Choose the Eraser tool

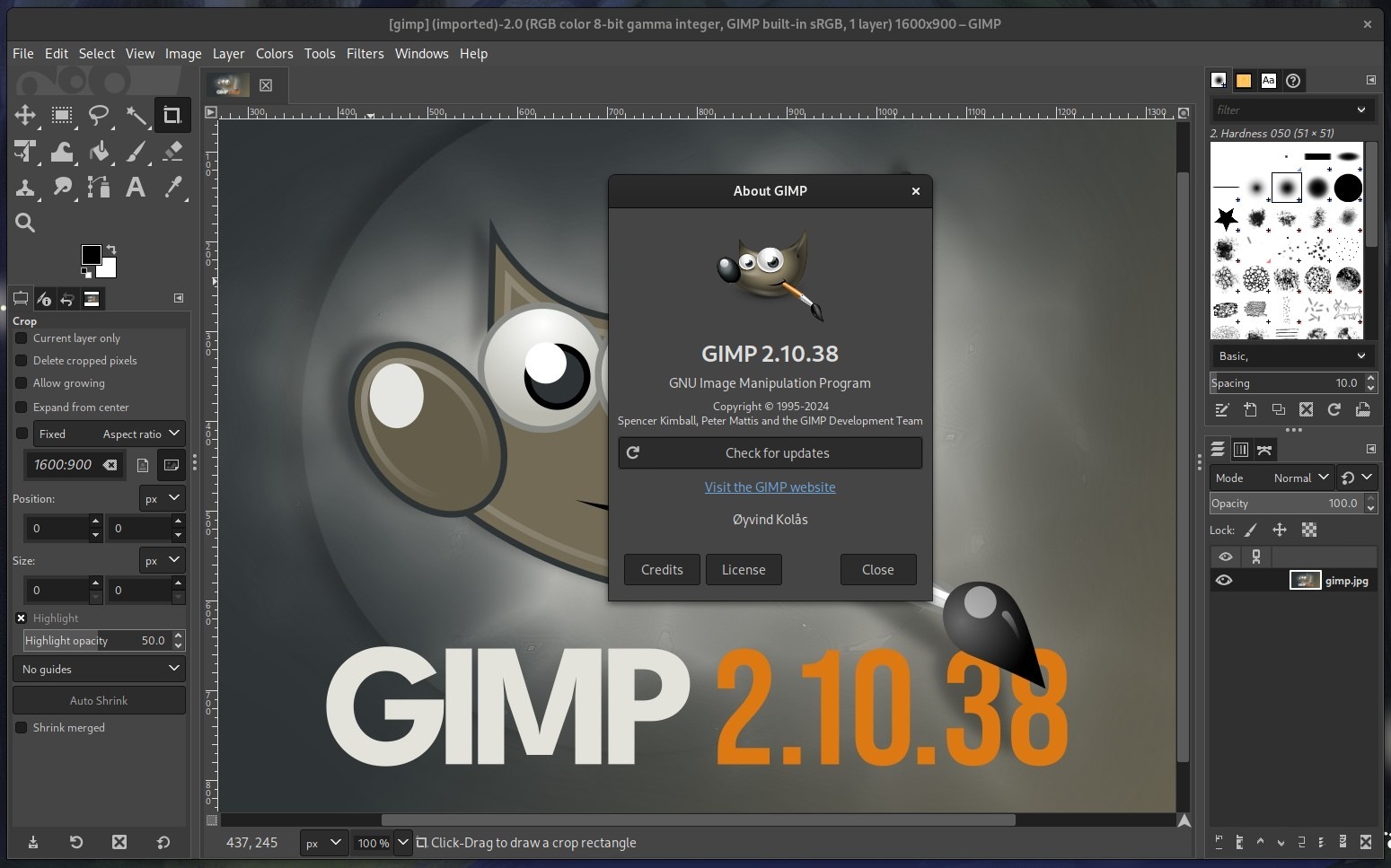coord(172,152)
